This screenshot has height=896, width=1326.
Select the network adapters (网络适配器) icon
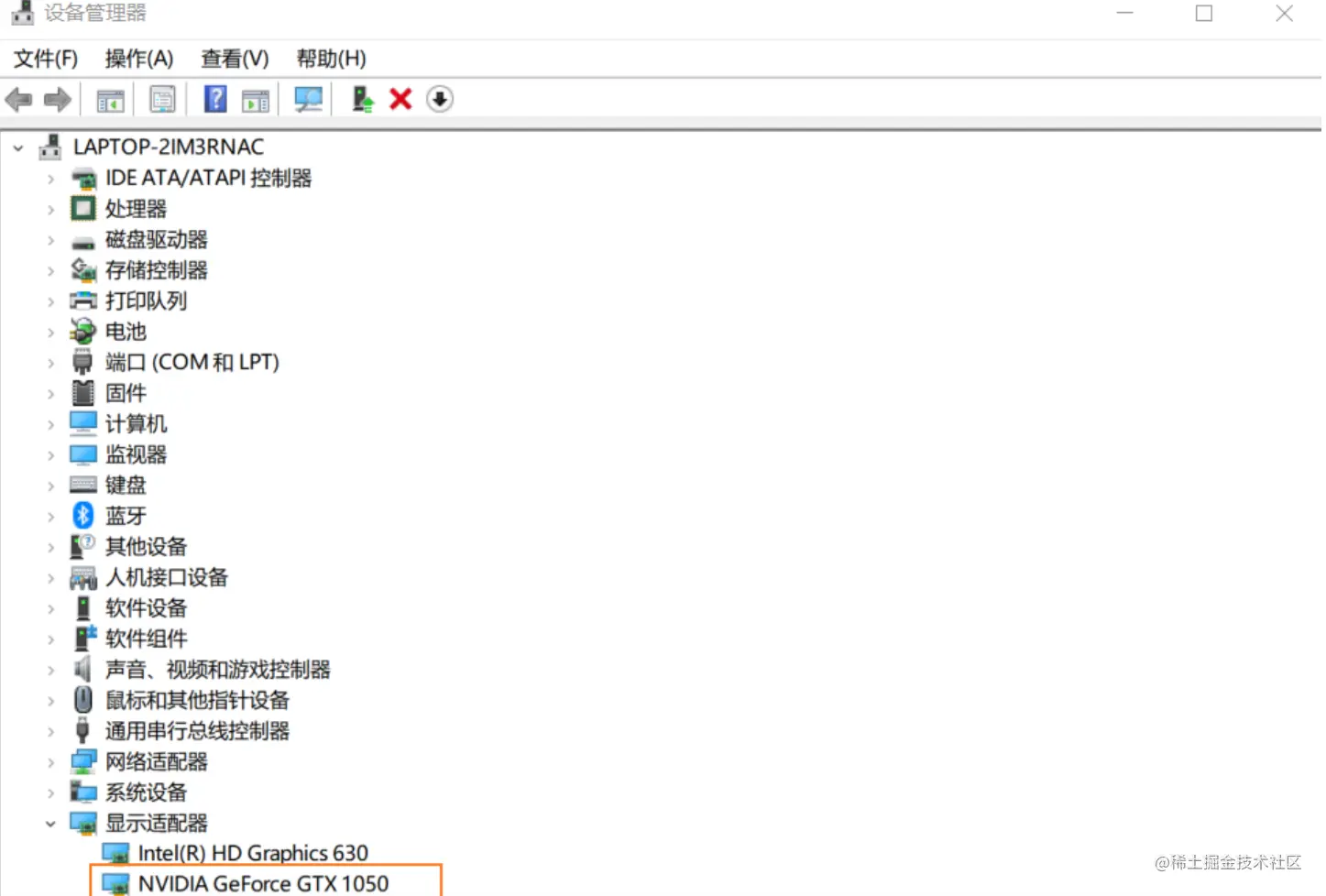pos(83,761)
